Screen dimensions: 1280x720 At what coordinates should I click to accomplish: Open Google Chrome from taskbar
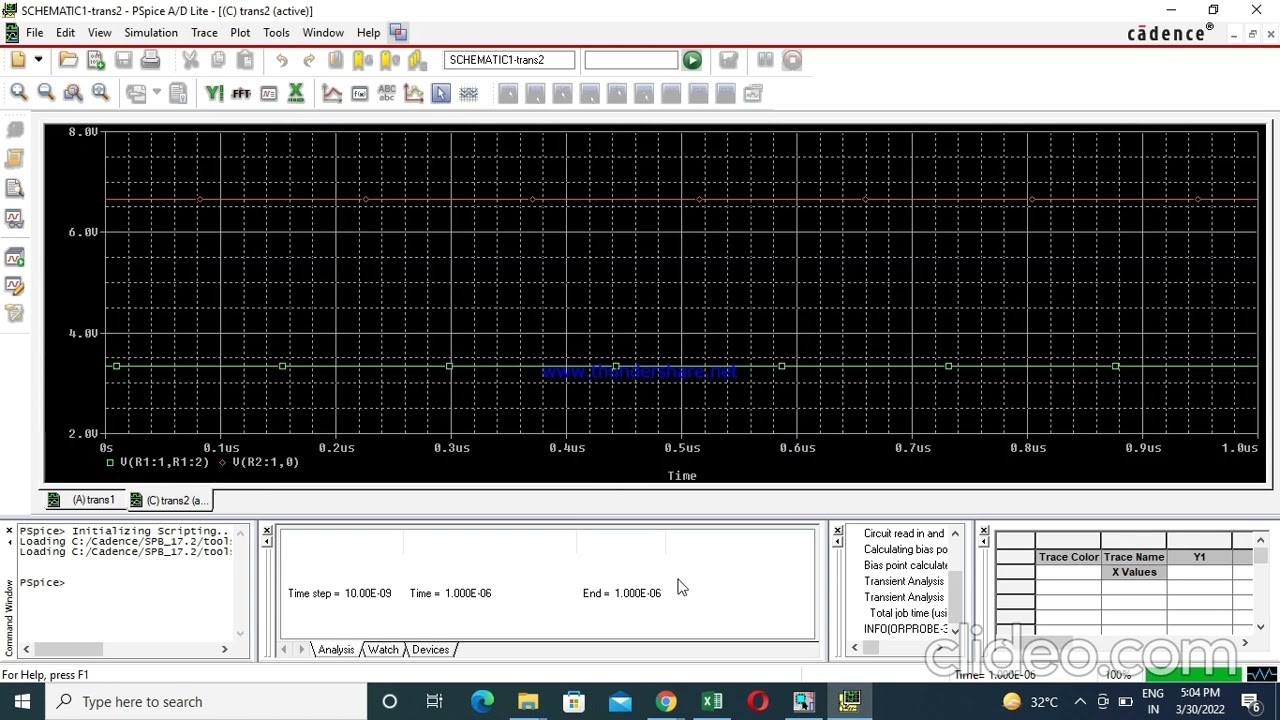(x=666, y=702)
